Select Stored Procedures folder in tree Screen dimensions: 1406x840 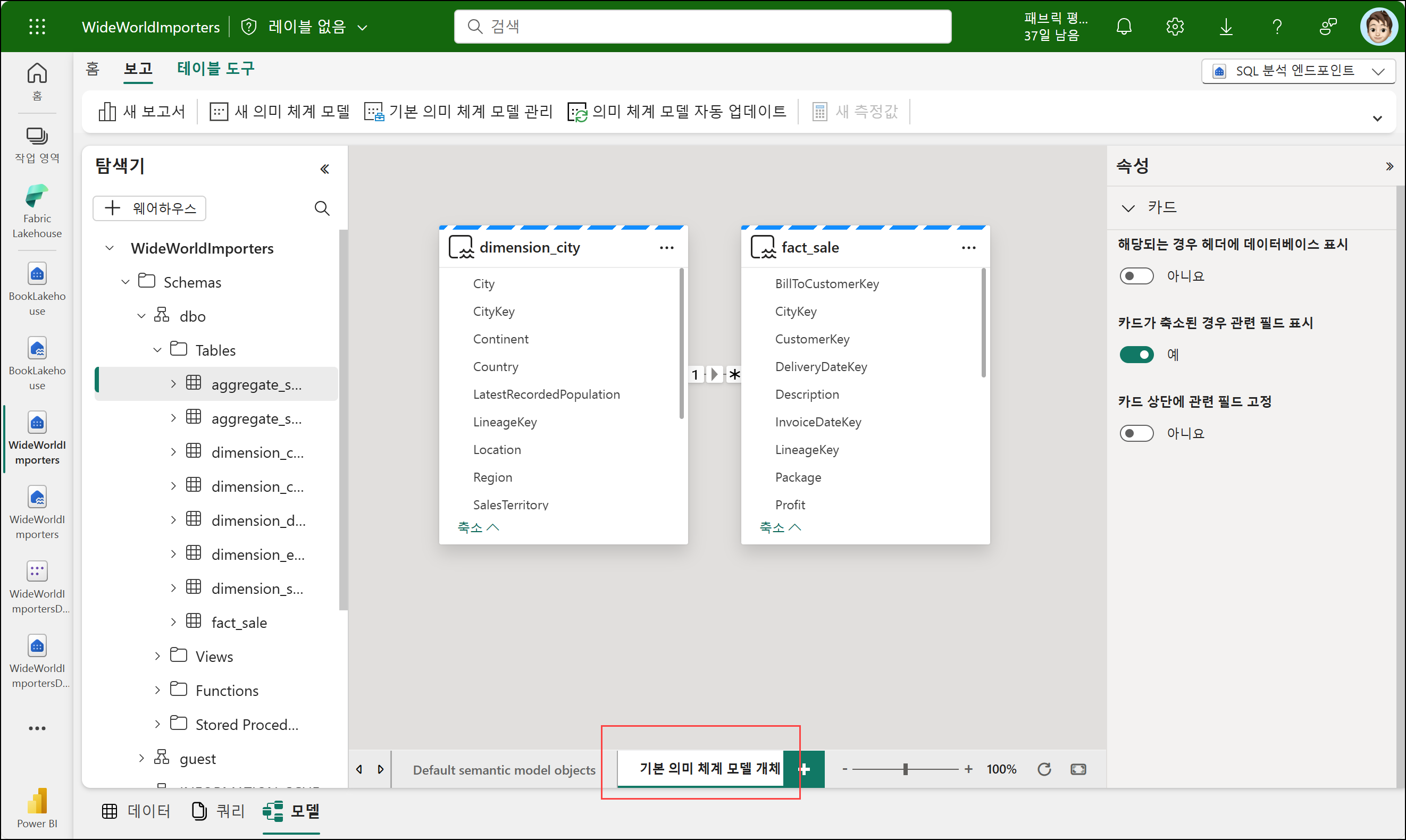pyautogui.click(x=247, y=725)
